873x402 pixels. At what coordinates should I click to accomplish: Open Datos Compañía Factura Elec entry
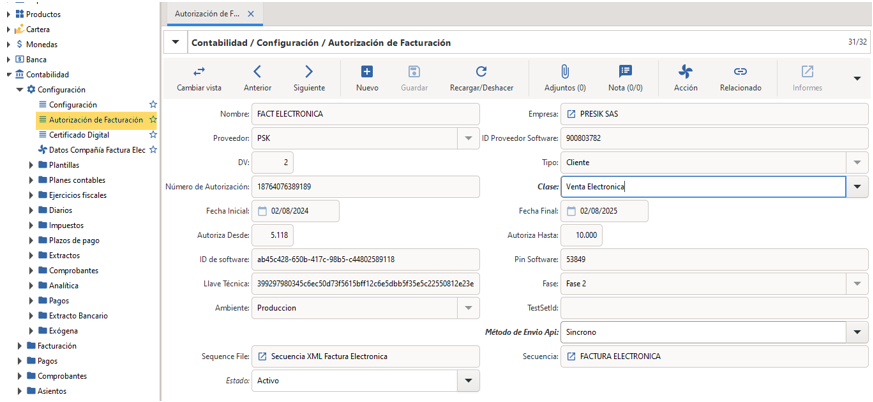(97, 150)
